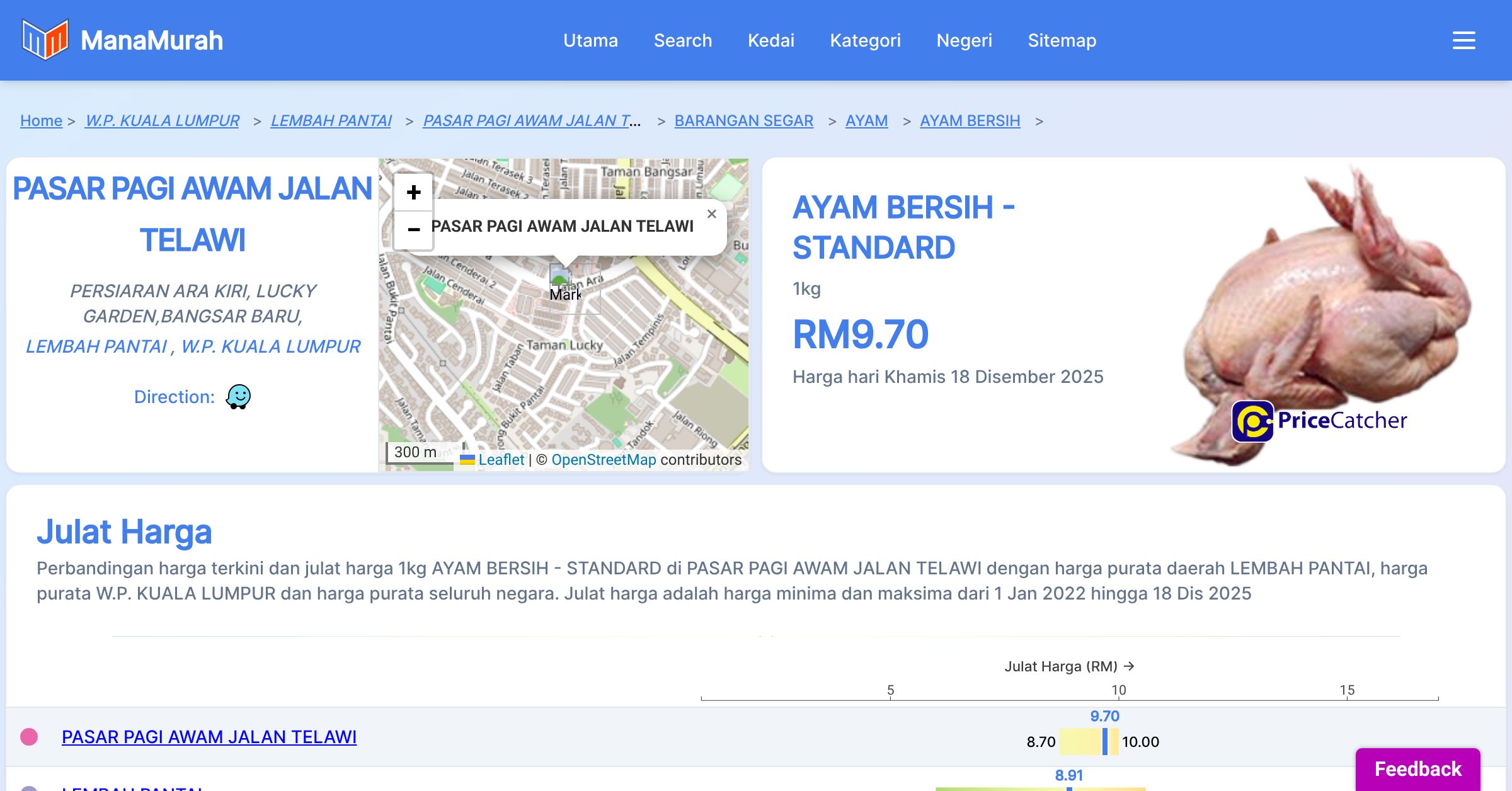Open the Utama nav item

pos(590,40)
